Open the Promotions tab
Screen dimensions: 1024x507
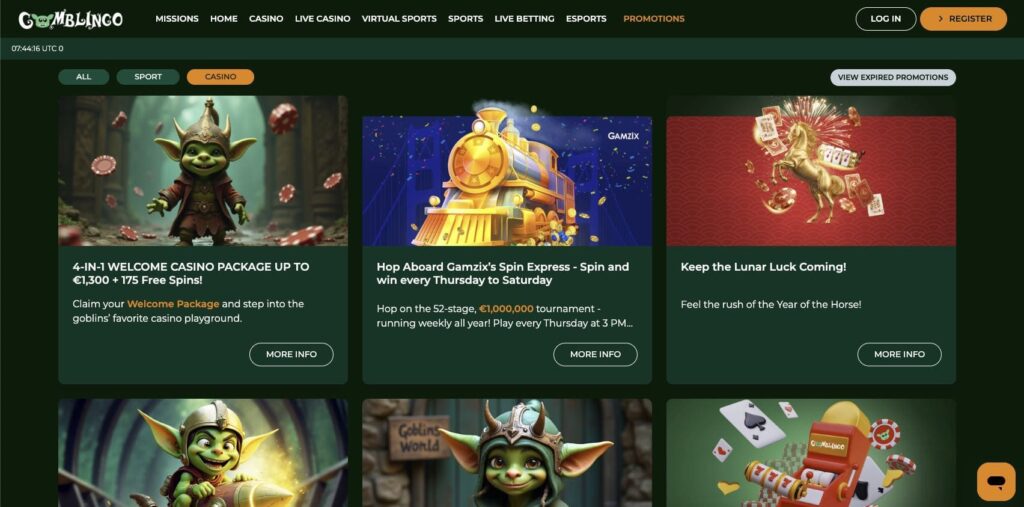coord(654,19)
